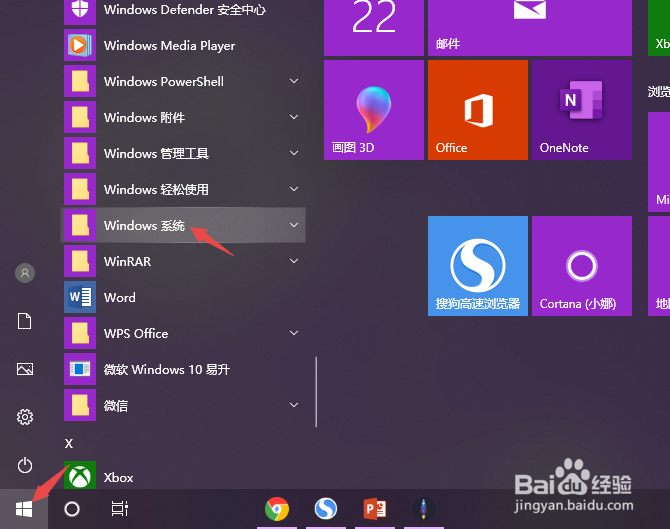This screenshot has width=670, height=529.
Task: Click the Power button icon
Action: 25,465
